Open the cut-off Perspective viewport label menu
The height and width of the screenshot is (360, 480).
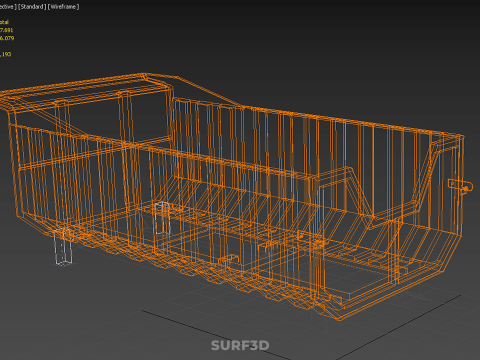coord(8,7)
